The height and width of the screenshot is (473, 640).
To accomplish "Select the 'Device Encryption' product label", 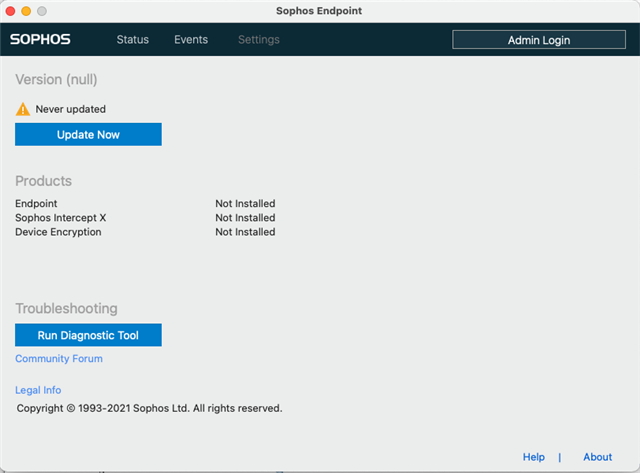I will click(58, 232).
